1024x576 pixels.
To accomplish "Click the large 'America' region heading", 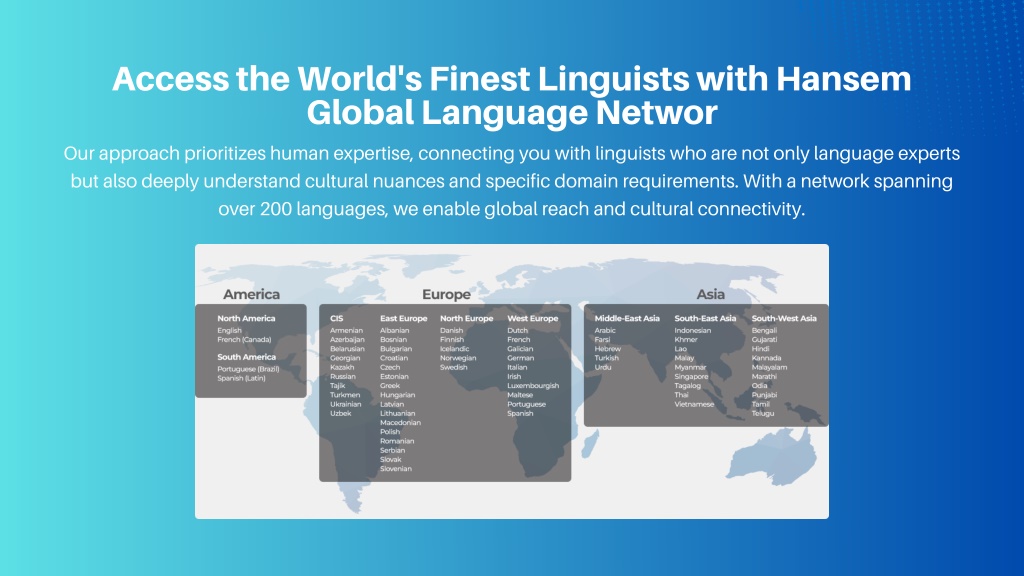I will tap(251, 295).
